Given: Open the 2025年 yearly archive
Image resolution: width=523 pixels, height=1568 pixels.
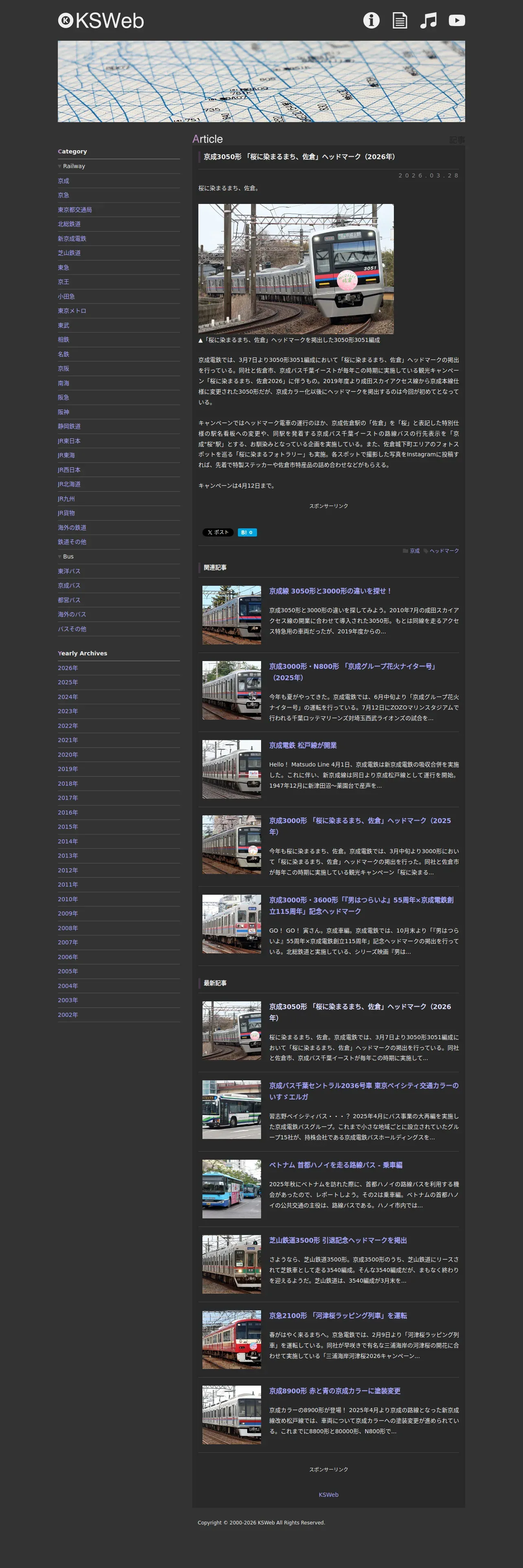Looking at the screenshot, I should coord(68,682).
